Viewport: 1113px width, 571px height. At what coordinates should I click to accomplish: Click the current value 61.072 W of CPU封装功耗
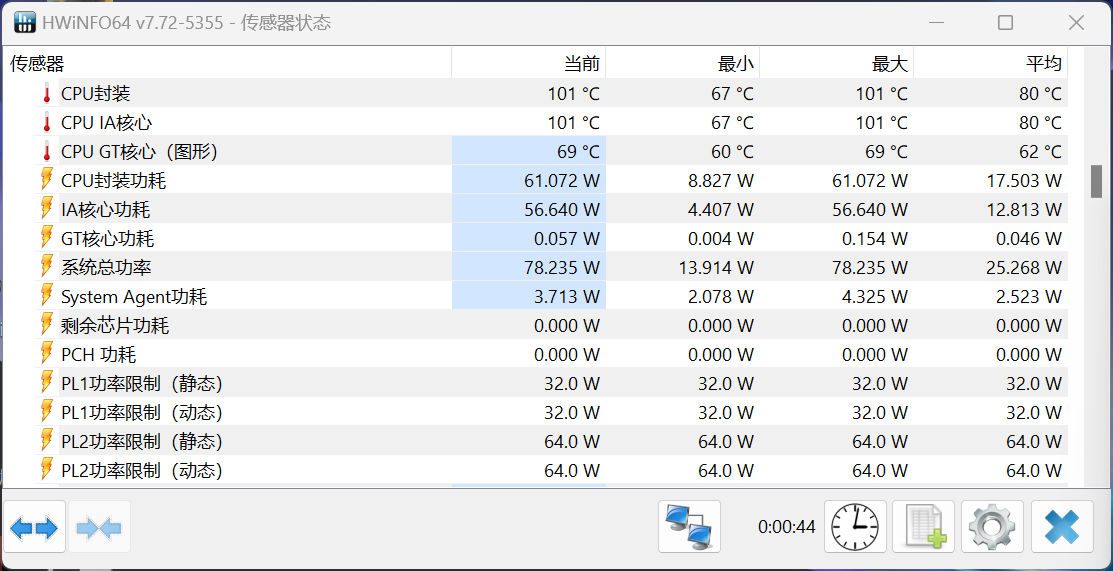[562, 180]
